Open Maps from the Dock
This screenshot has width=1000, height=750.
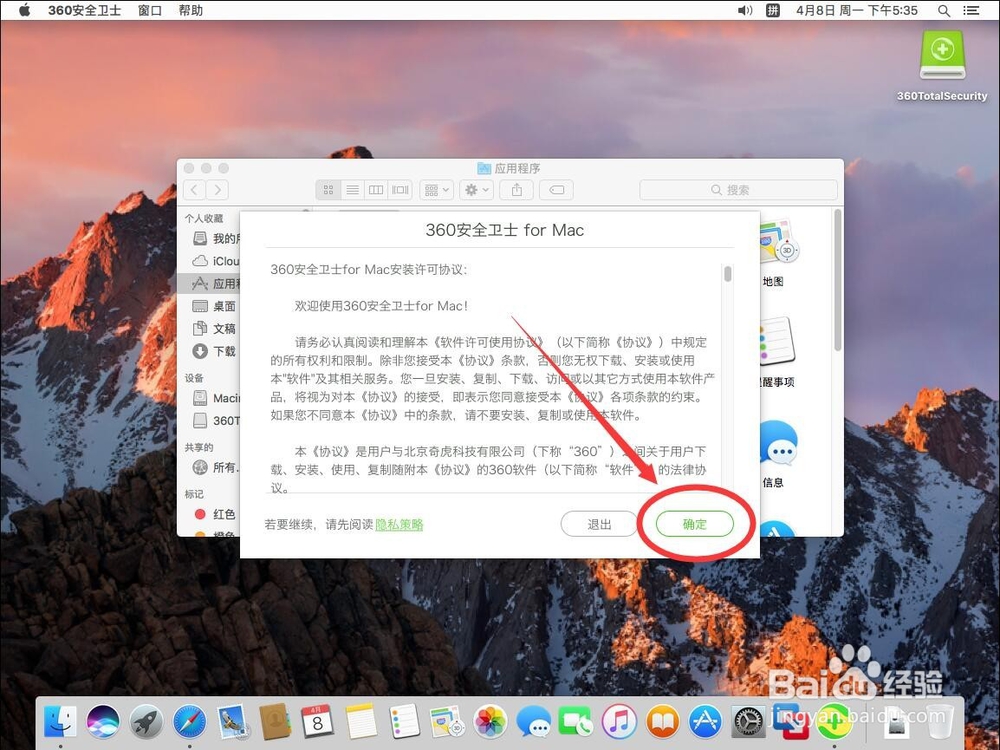(x=447, y=722)
